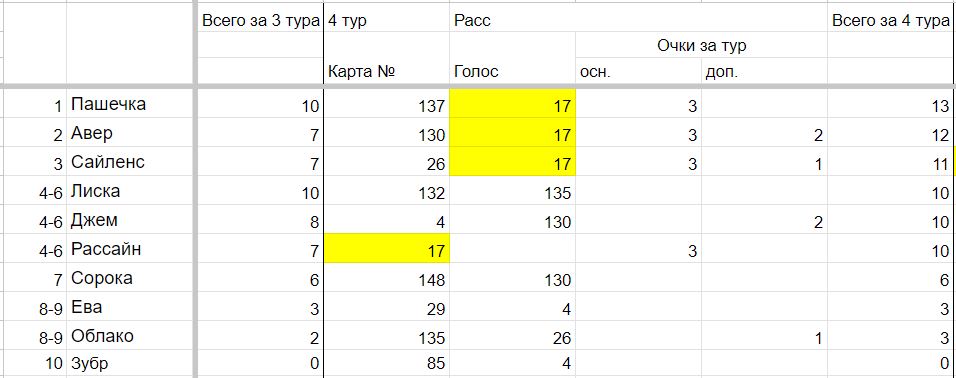Image resolution: width=956 pixels, height=378 pixels.
Task: Select the "осн." subheader cell
Action: 638,71
